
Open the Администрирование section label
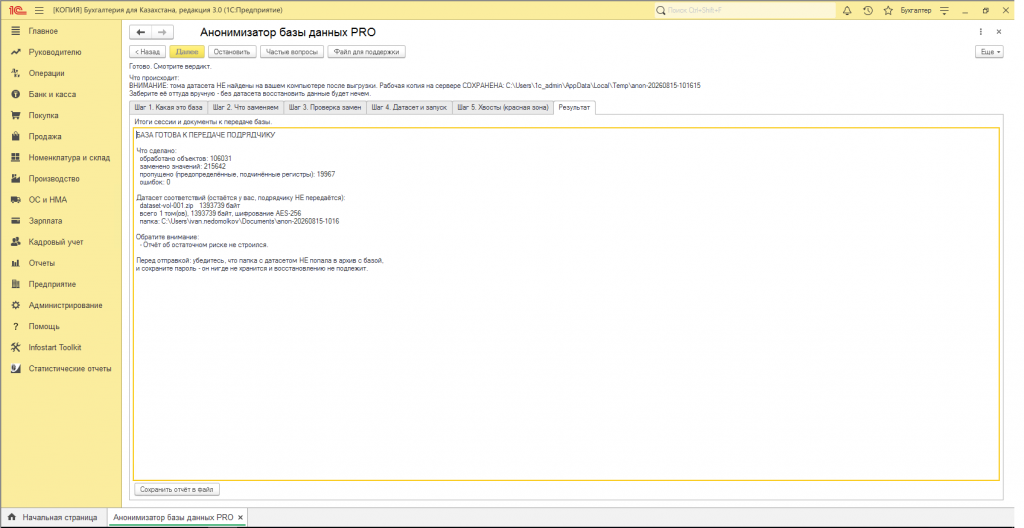(65, 305)
